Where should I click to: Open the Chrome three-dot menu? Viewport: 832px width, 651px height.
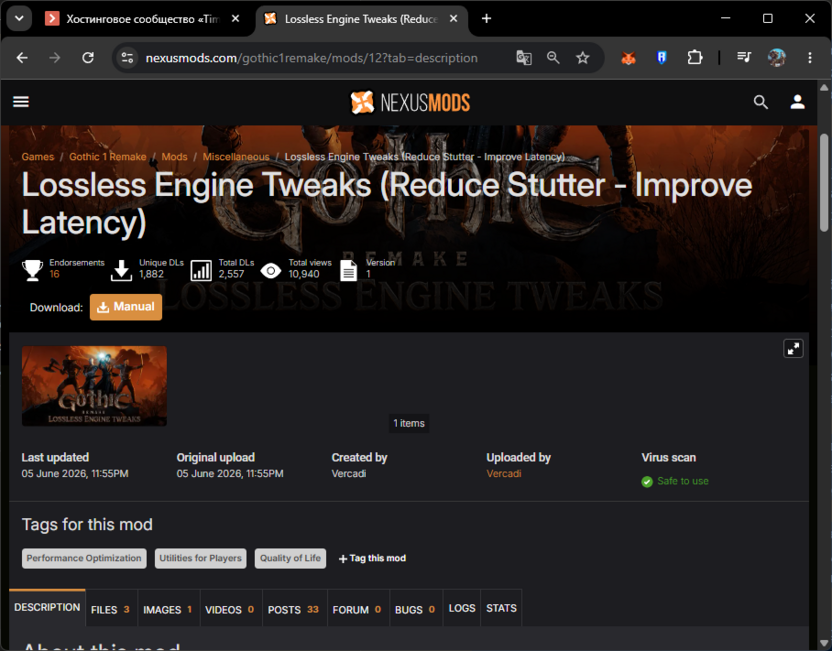(x=810, y=57)
